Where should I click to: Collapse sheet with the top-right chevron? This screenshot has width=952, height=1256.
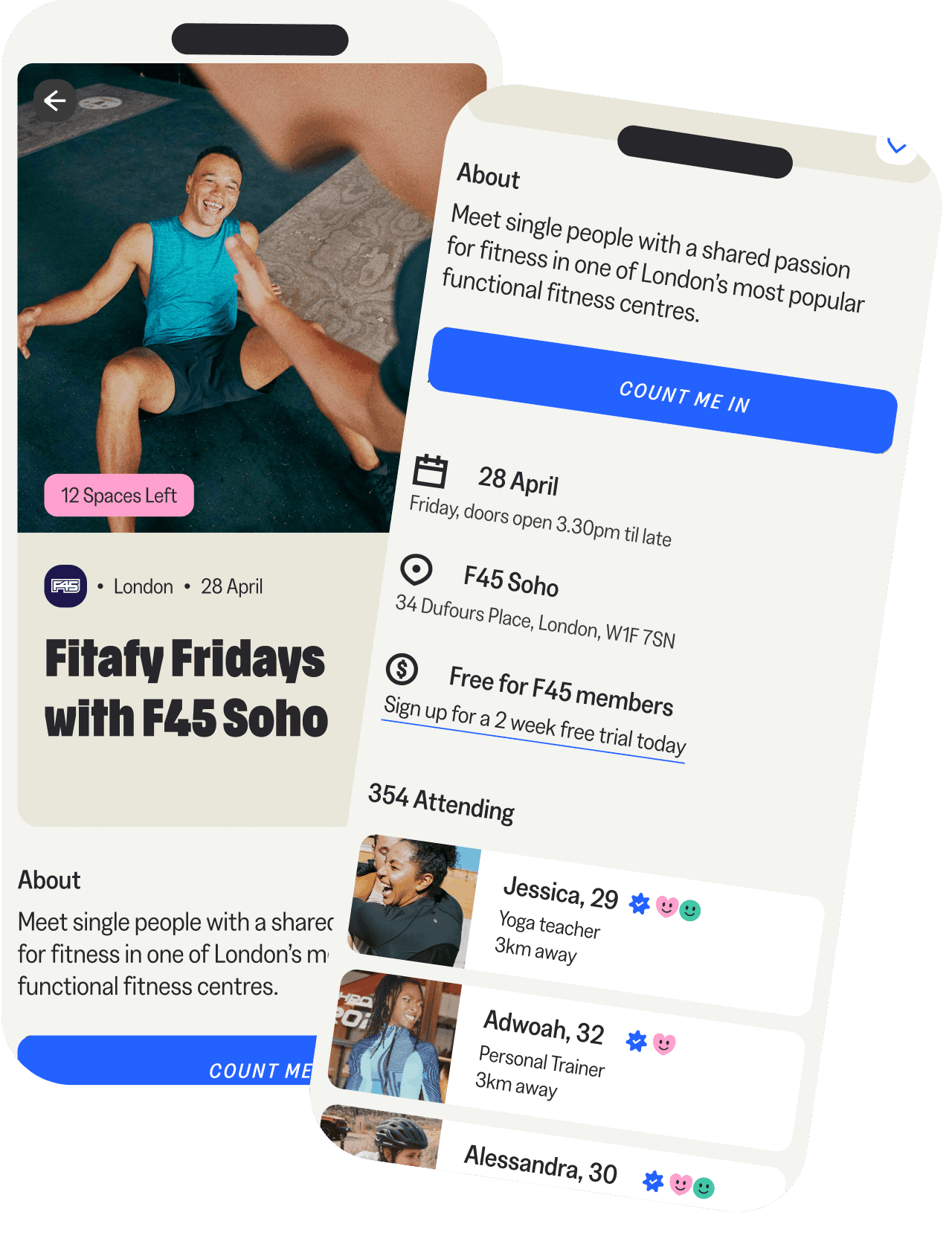pos(898,146)
